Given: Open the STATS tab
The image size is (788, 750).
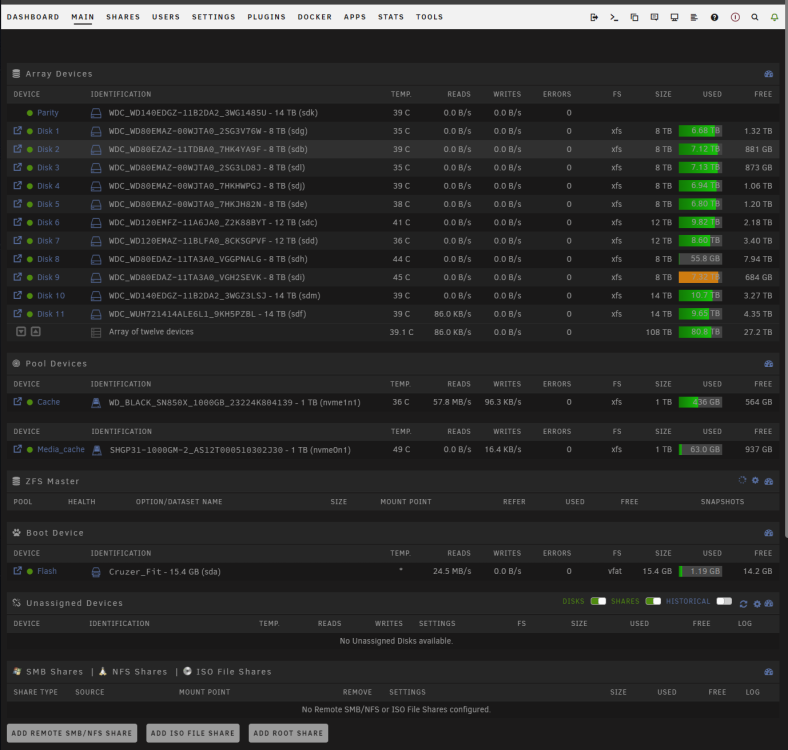Looking at the screenshot, I should tap(391, 17).
